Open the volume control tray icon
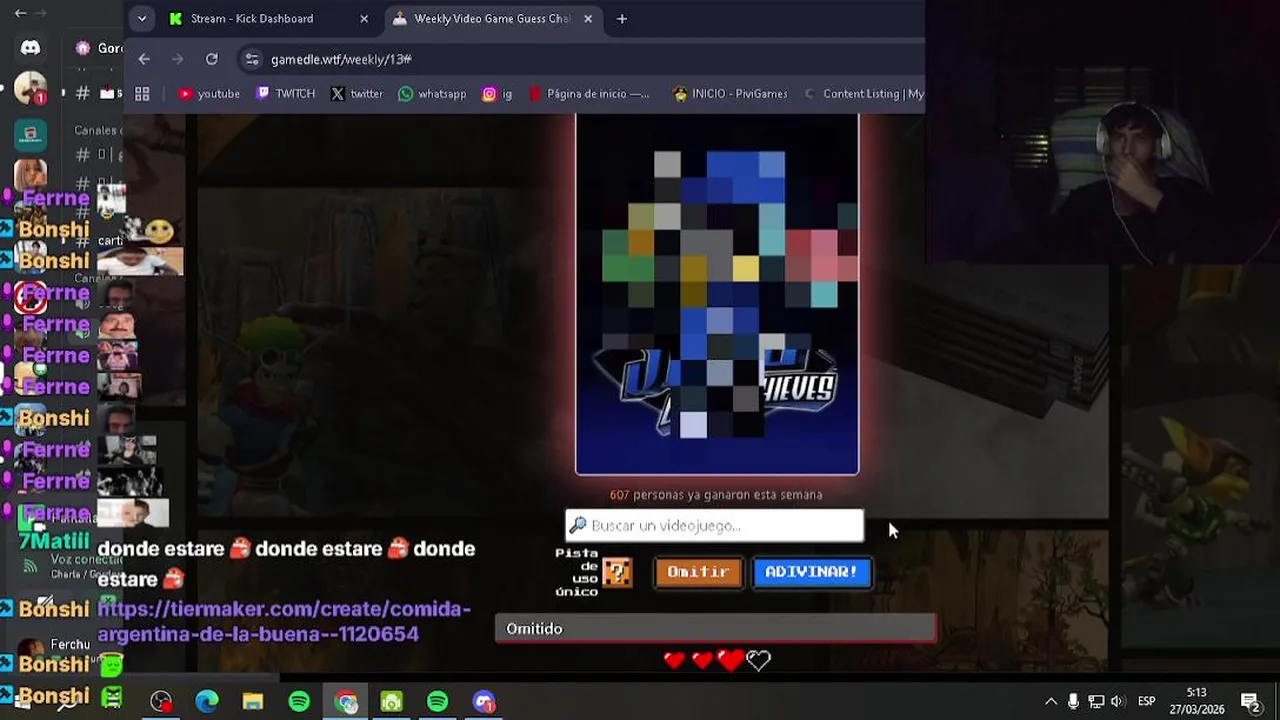This screenshot has width=1280, height=720. (1118, 702)
